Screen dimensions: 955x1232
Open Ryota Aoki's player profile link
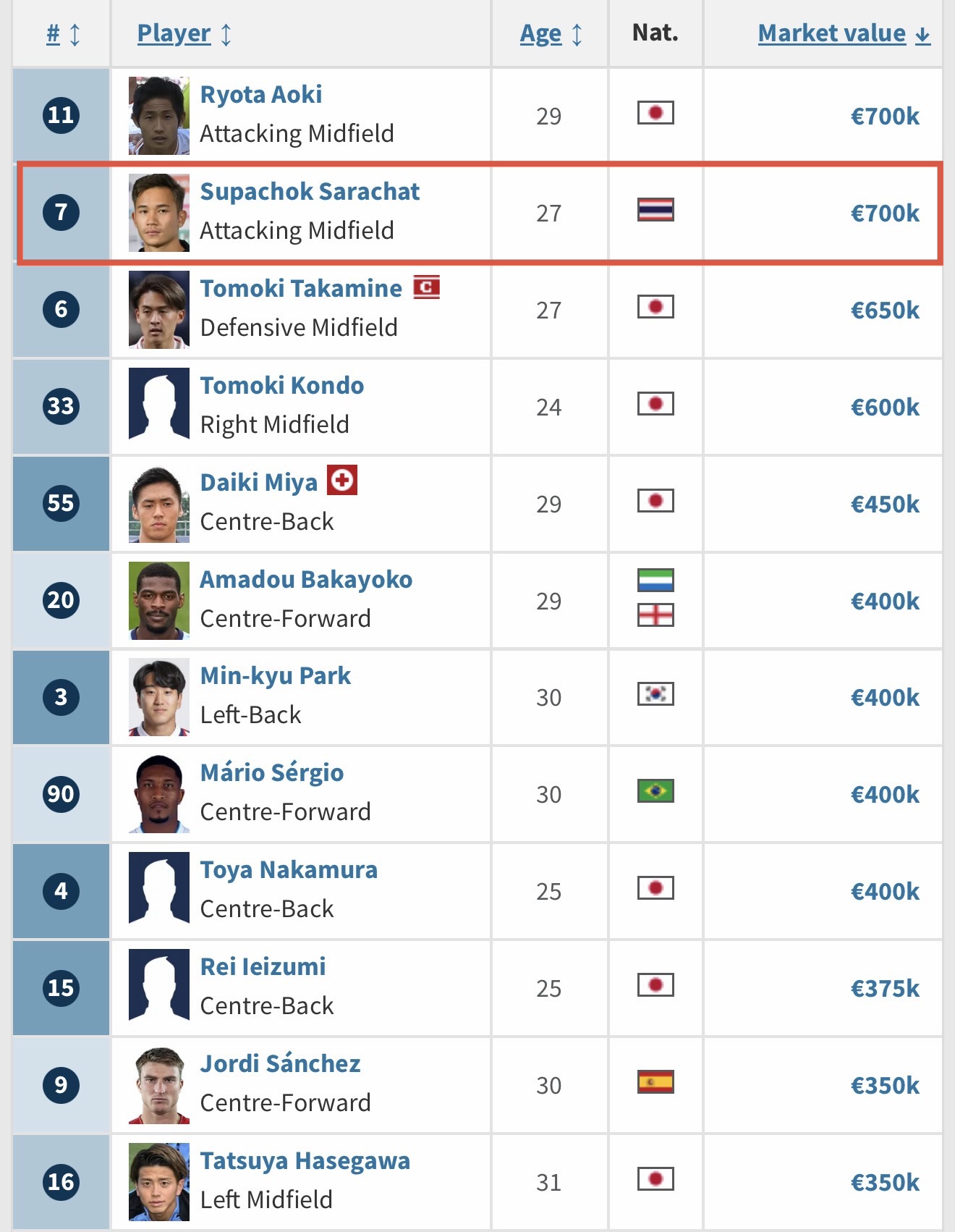tap(260, 95)
